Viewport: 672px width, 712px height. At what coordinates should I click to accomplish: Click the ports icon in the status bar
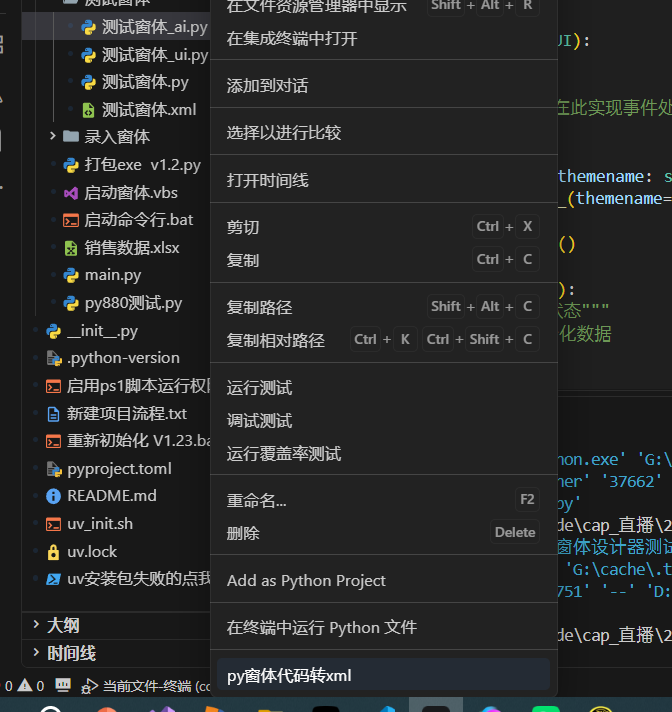63,685
